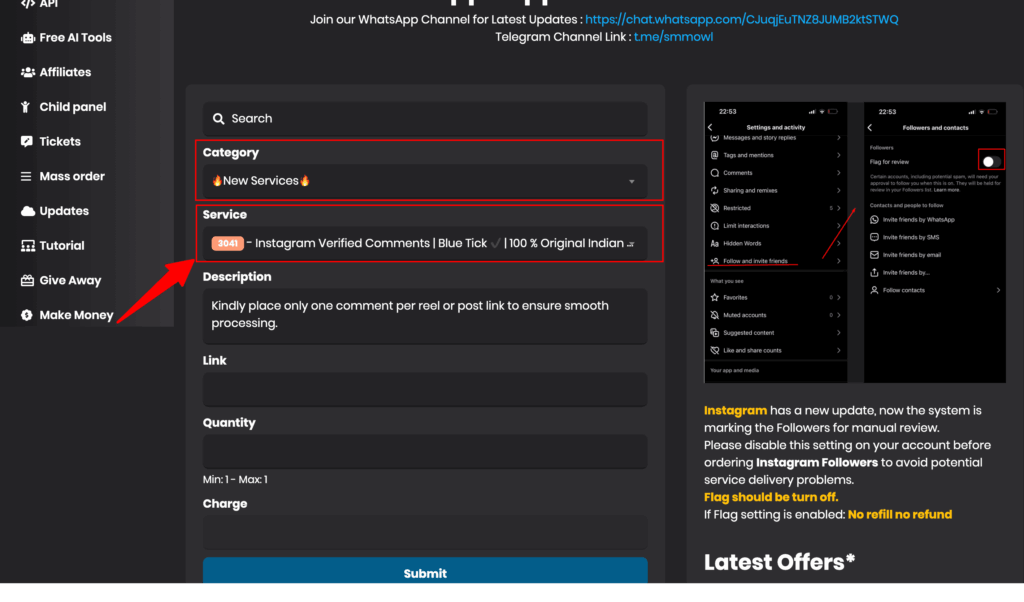
Task: Click the Give Away gift icon
Action: (x=27, y=280)
